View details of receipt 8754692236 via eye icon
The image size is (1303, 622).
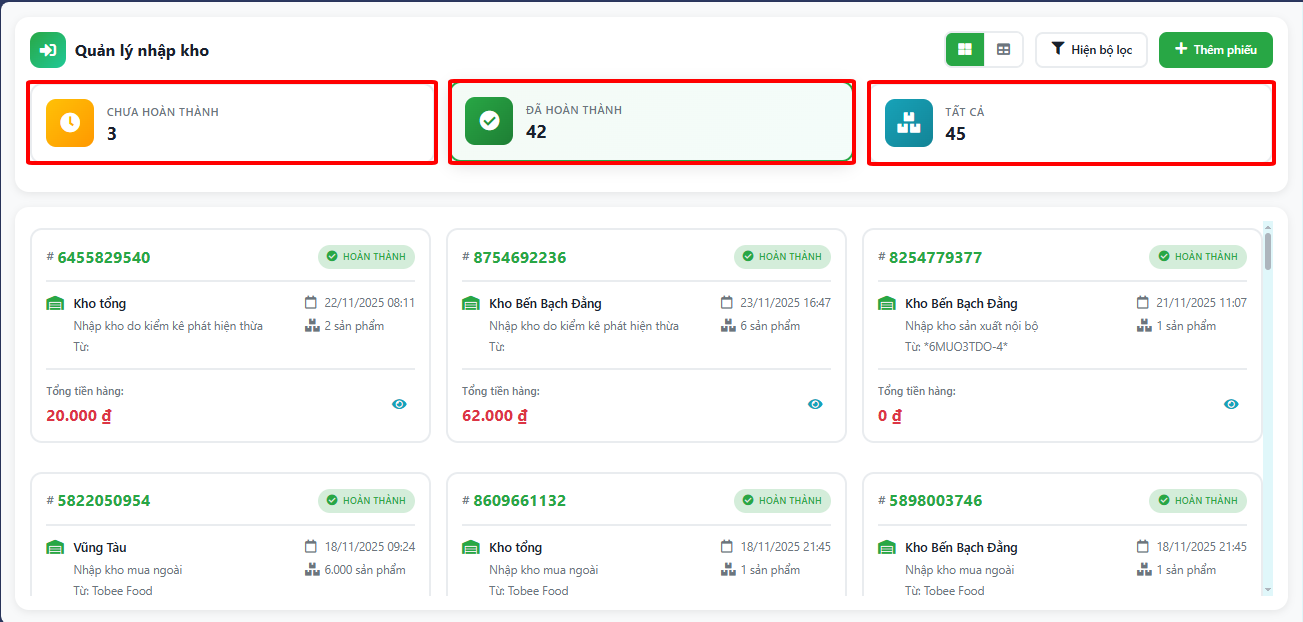[815, 404]
